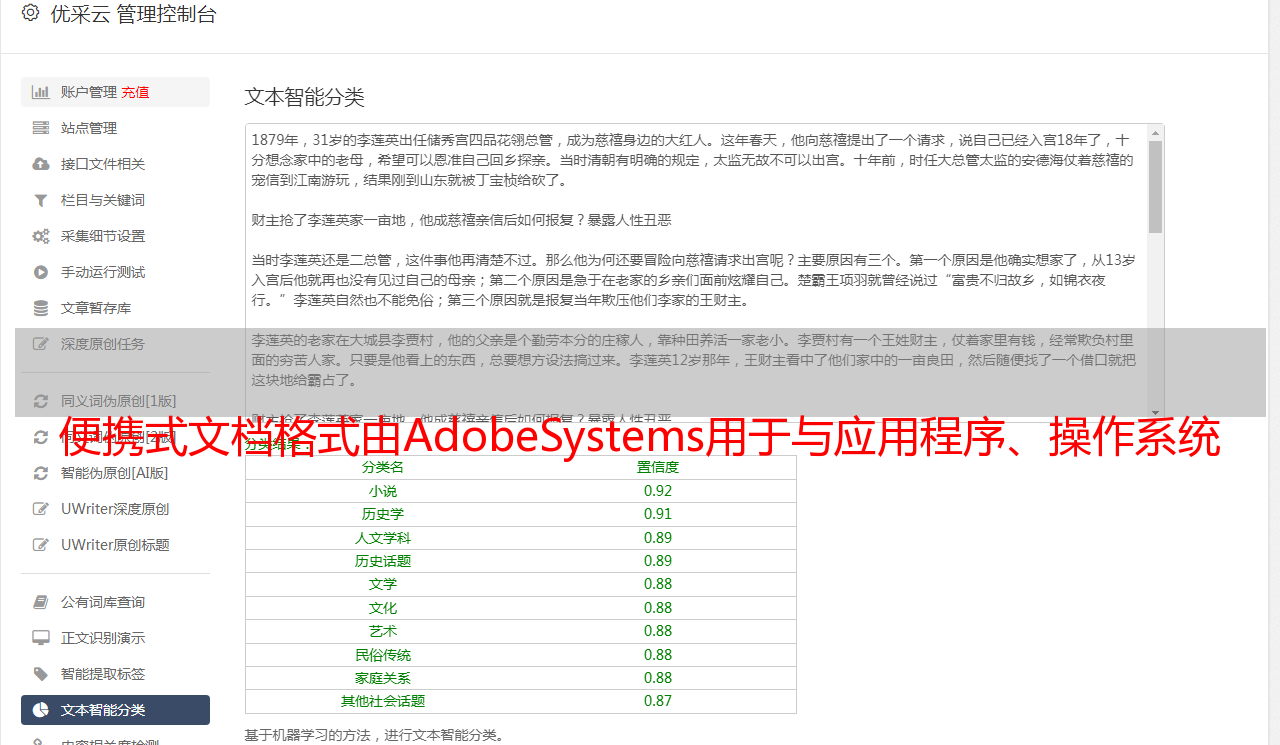Click the gears icon for 采集细节设置
This screenshot has height=745, width=1280.
(x=40, y=236)
